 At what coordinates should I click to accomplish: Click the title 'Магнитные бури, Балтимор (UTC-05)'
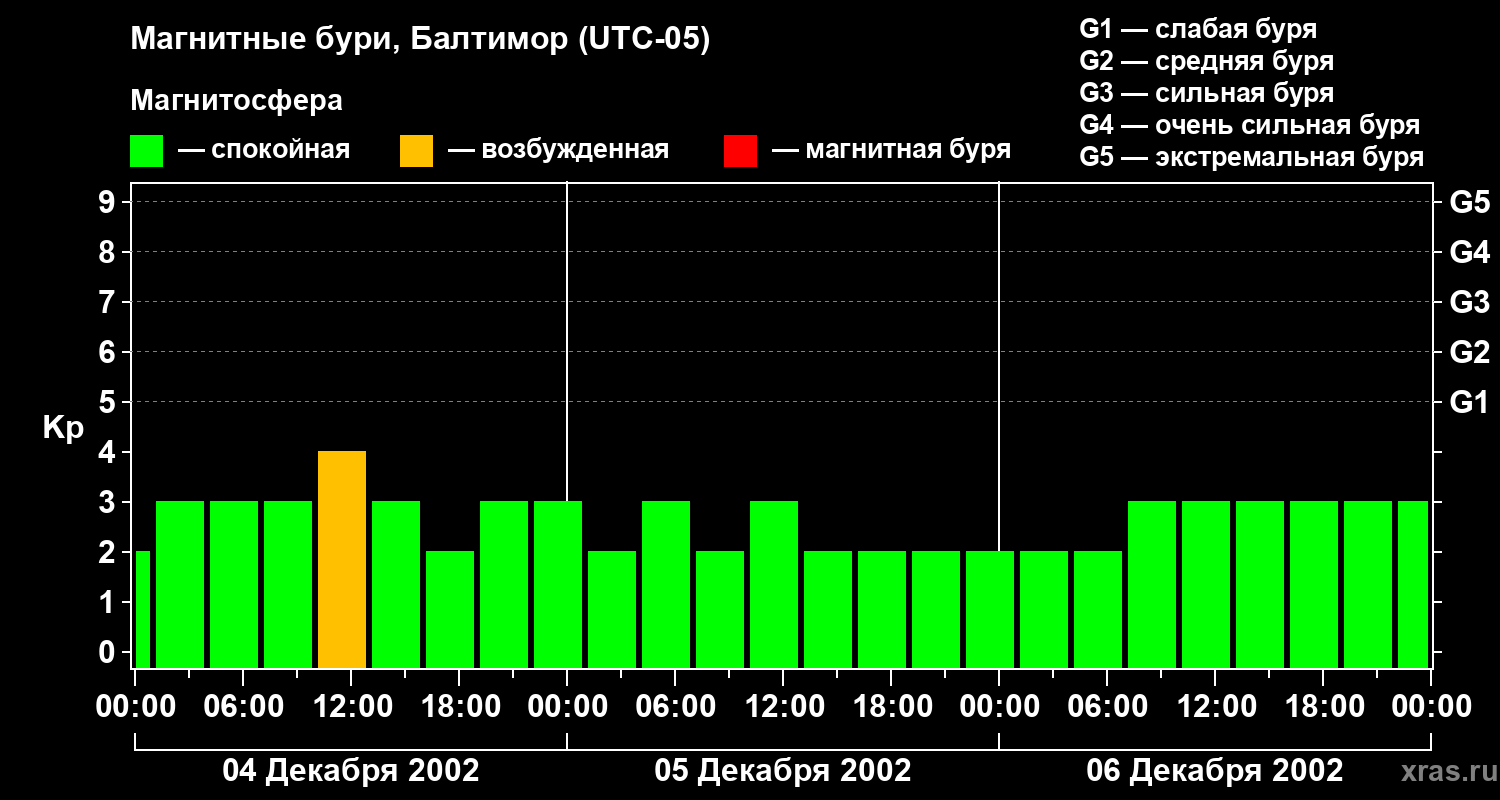420,41
